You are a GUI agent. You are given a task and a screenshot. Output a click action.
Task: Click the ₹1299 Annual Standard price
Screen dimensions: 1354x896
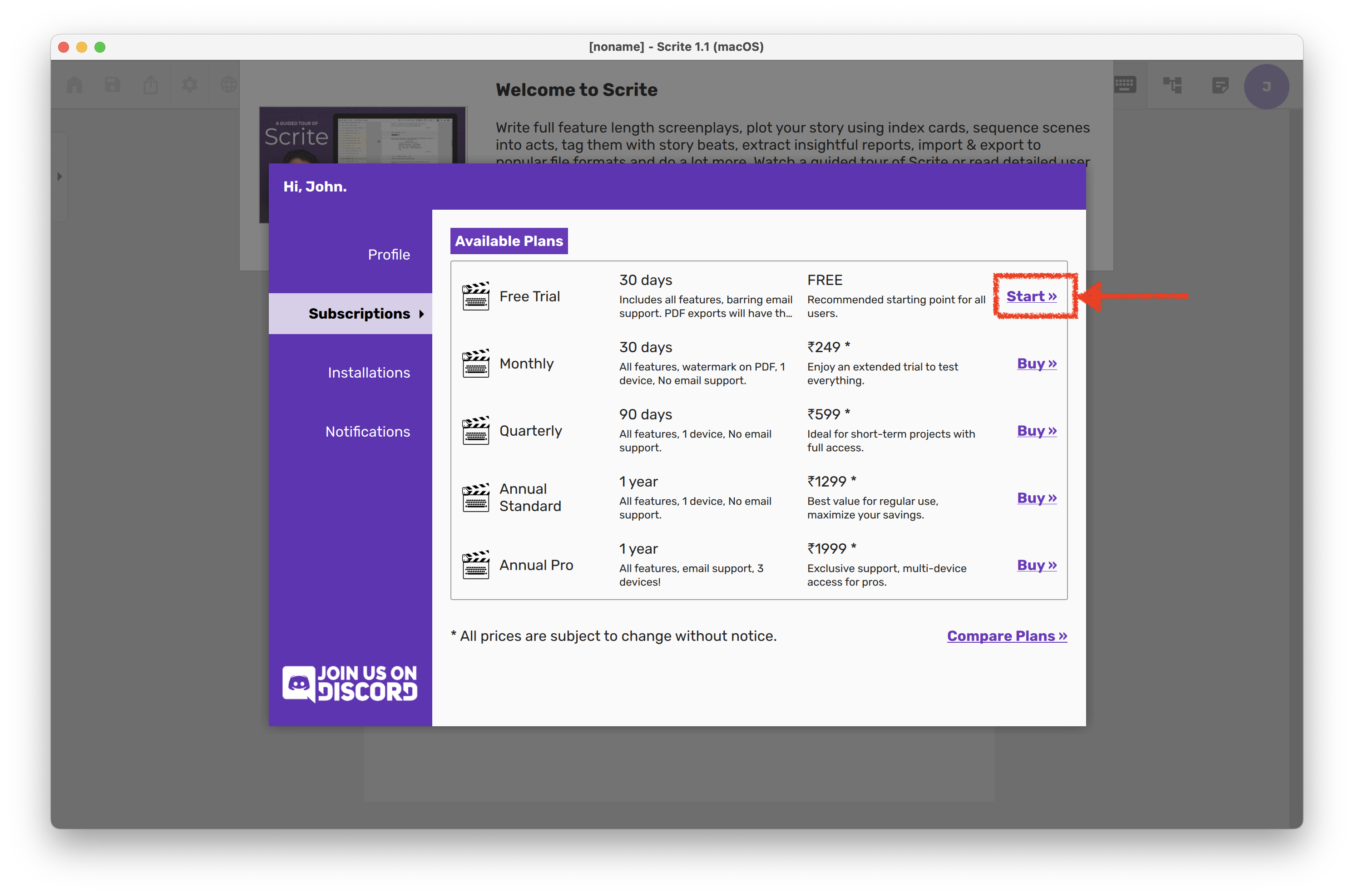coord(831,481)
